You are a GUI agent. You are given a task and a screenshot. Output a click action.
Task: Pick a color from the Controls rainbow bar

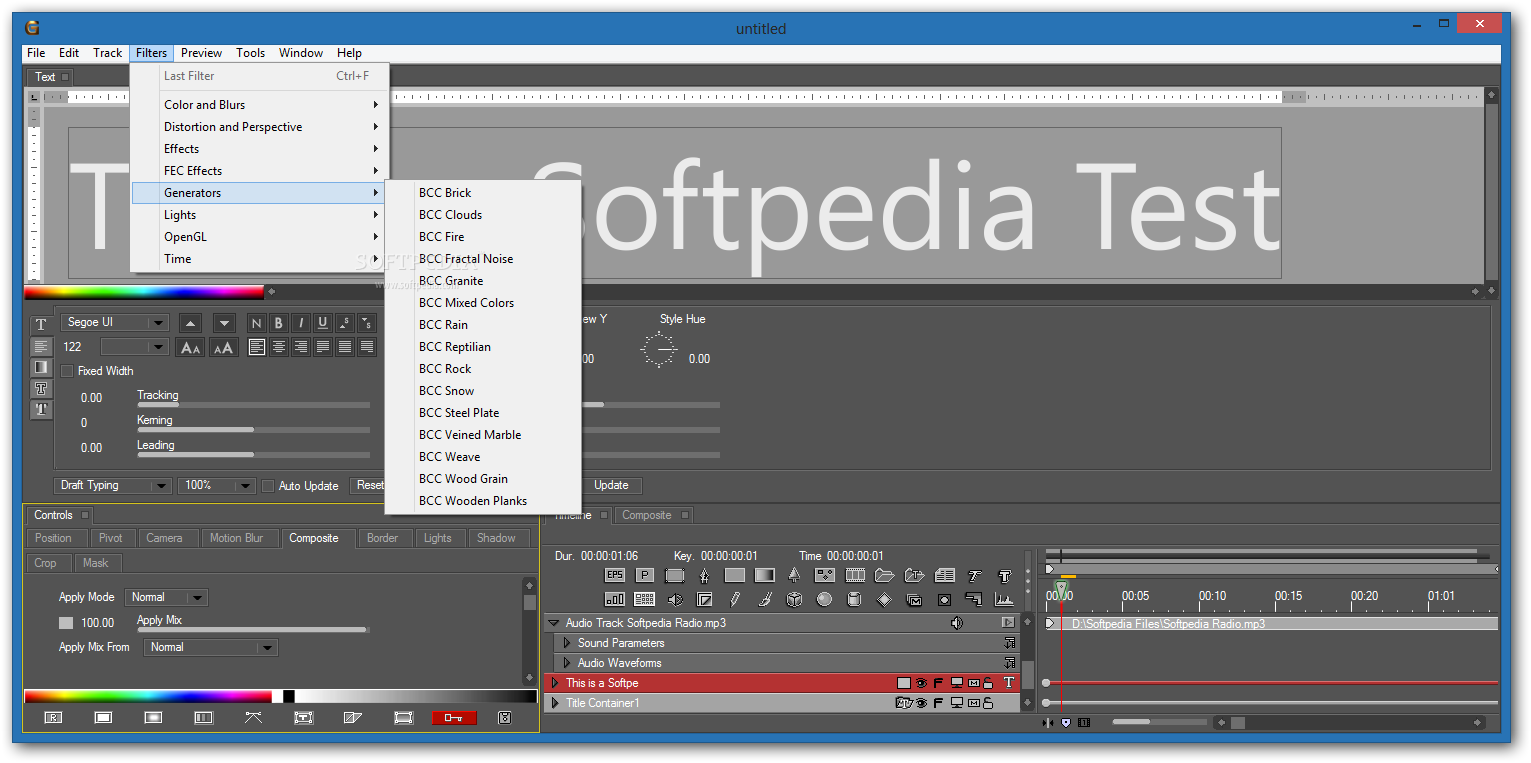[148, 696]
